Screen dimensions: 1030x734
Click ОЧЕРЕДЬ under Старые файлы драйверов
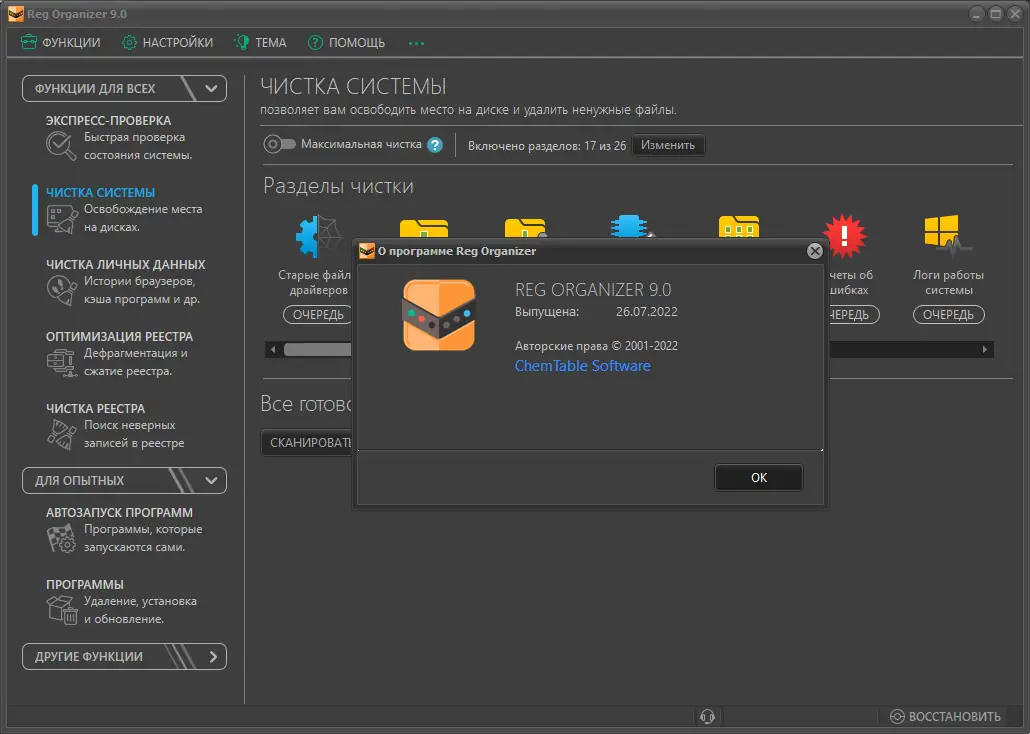click(318, 315)
